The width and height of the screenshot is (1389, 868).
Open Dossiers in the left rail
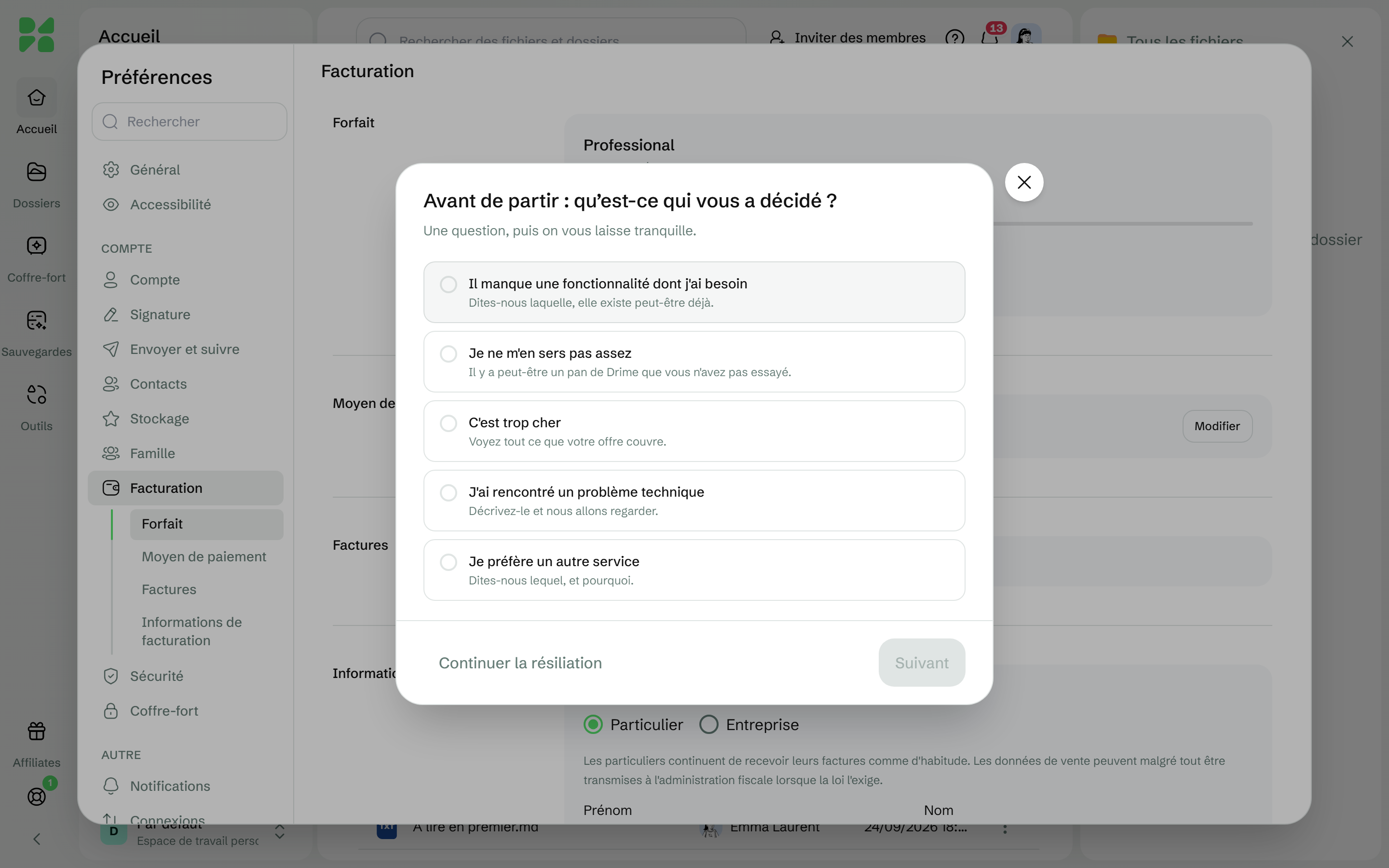tap(36, 184)
